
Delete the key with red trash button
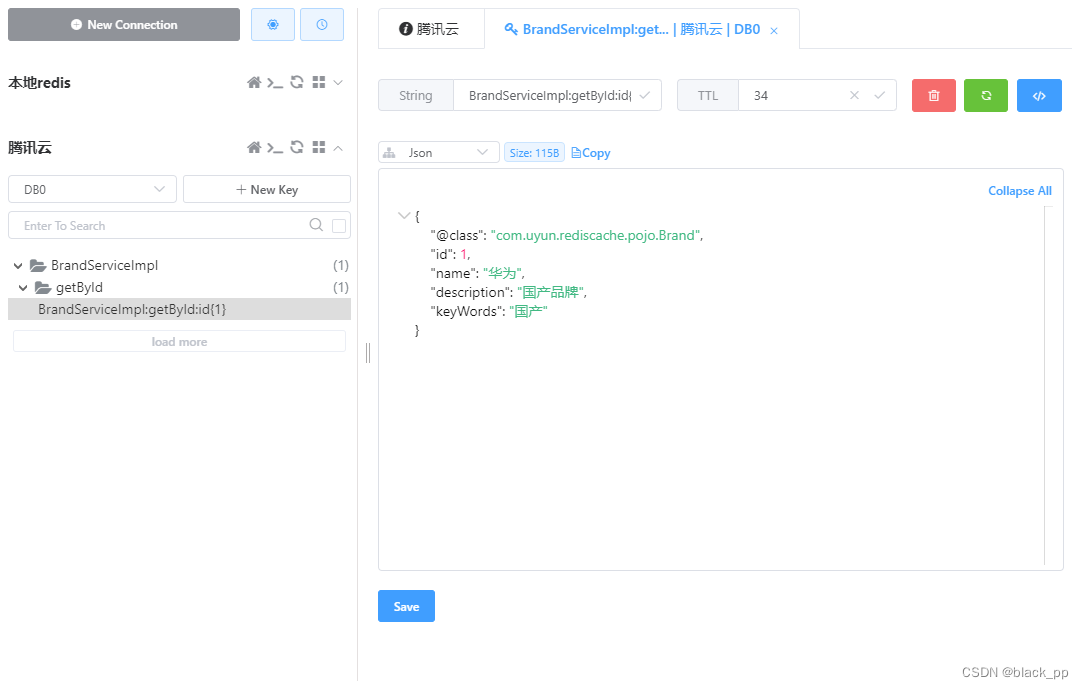934,95
